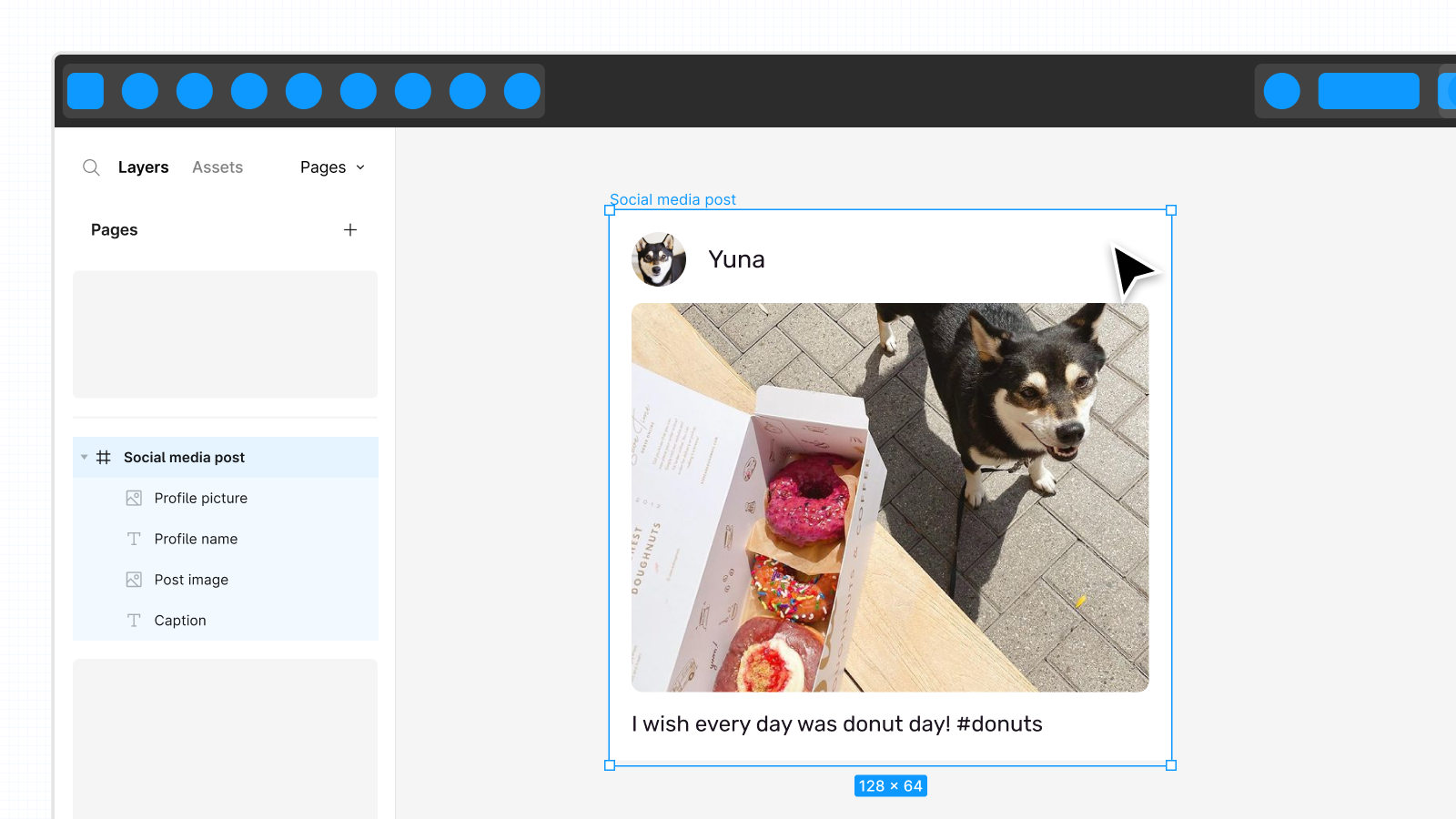Click the donut caption text on canvas
Image resolution: width=1456 pixels, height=819 pixels.
(836, 724)
